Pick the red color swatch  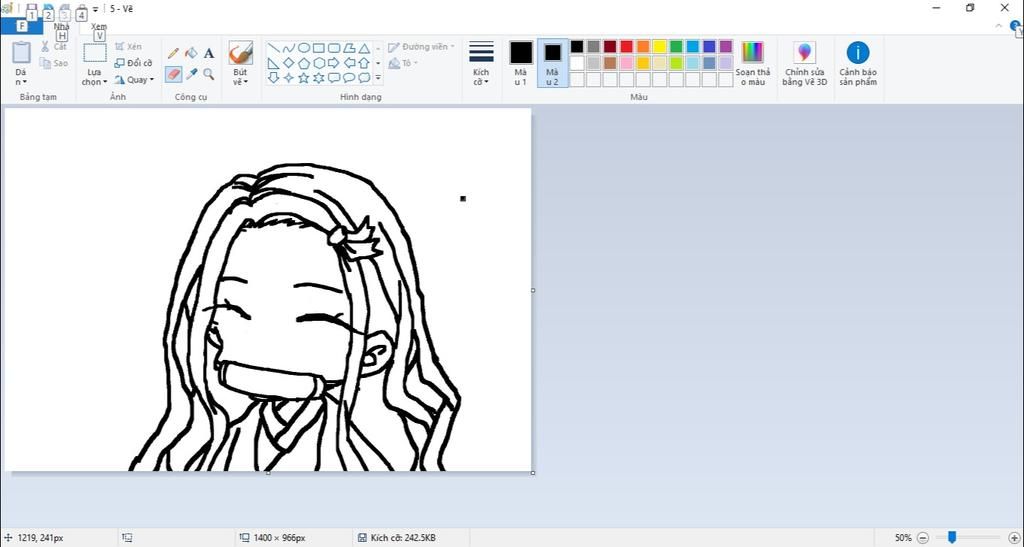(x=626, y=46)
